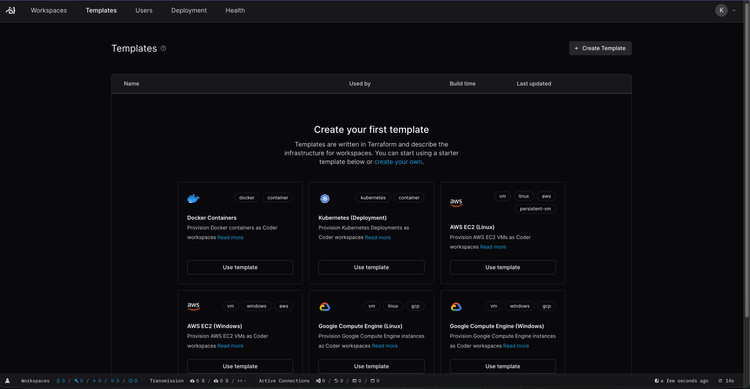This screenshot has width=750, height=389.
Task: Click the Active Connections label
Action: pyautogui.click(x=284, y=381)
